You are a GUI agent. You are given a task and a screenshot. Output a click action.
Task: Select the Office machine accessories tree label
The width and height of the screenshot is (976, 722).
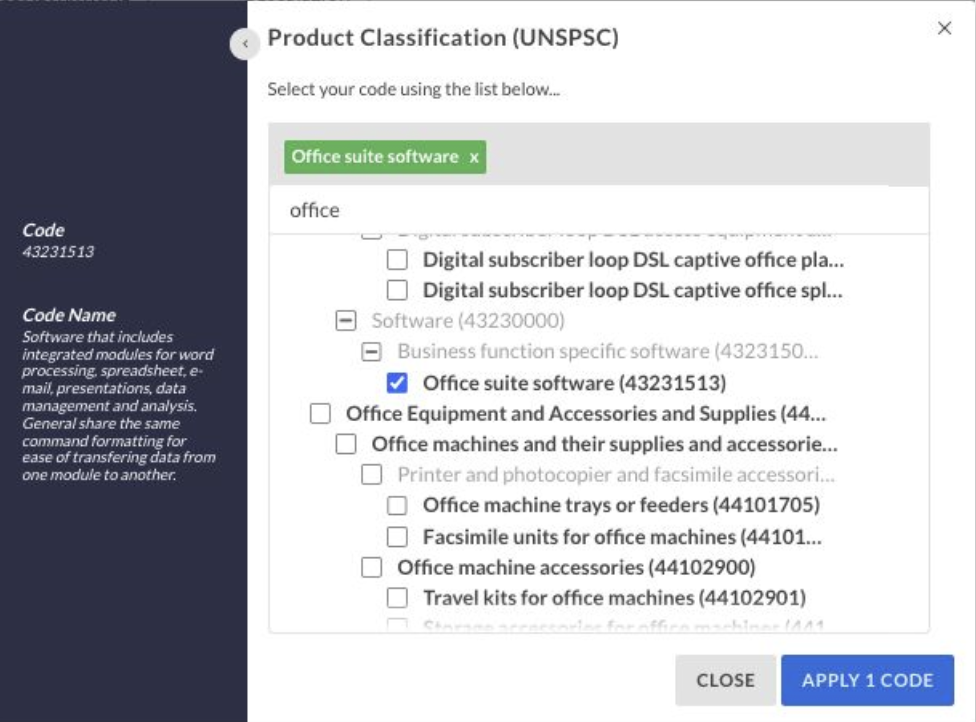pyautogui.click(x=576, y=568)
